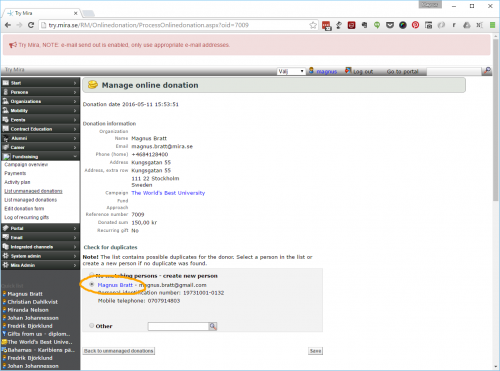Click the Pinterest extension icon

point(415,25)
